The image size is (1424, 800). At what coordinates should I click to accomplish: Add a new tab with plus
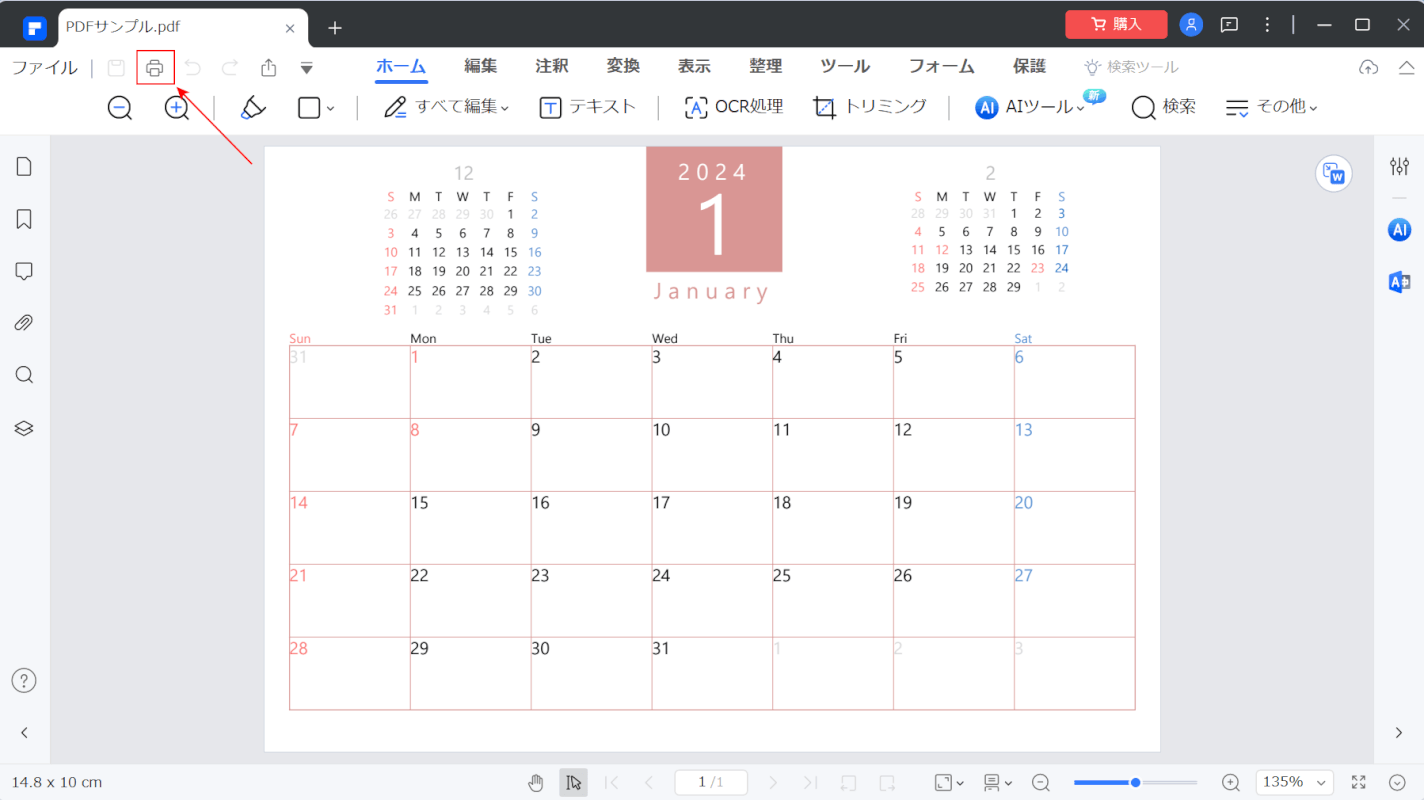pos(335,28)
